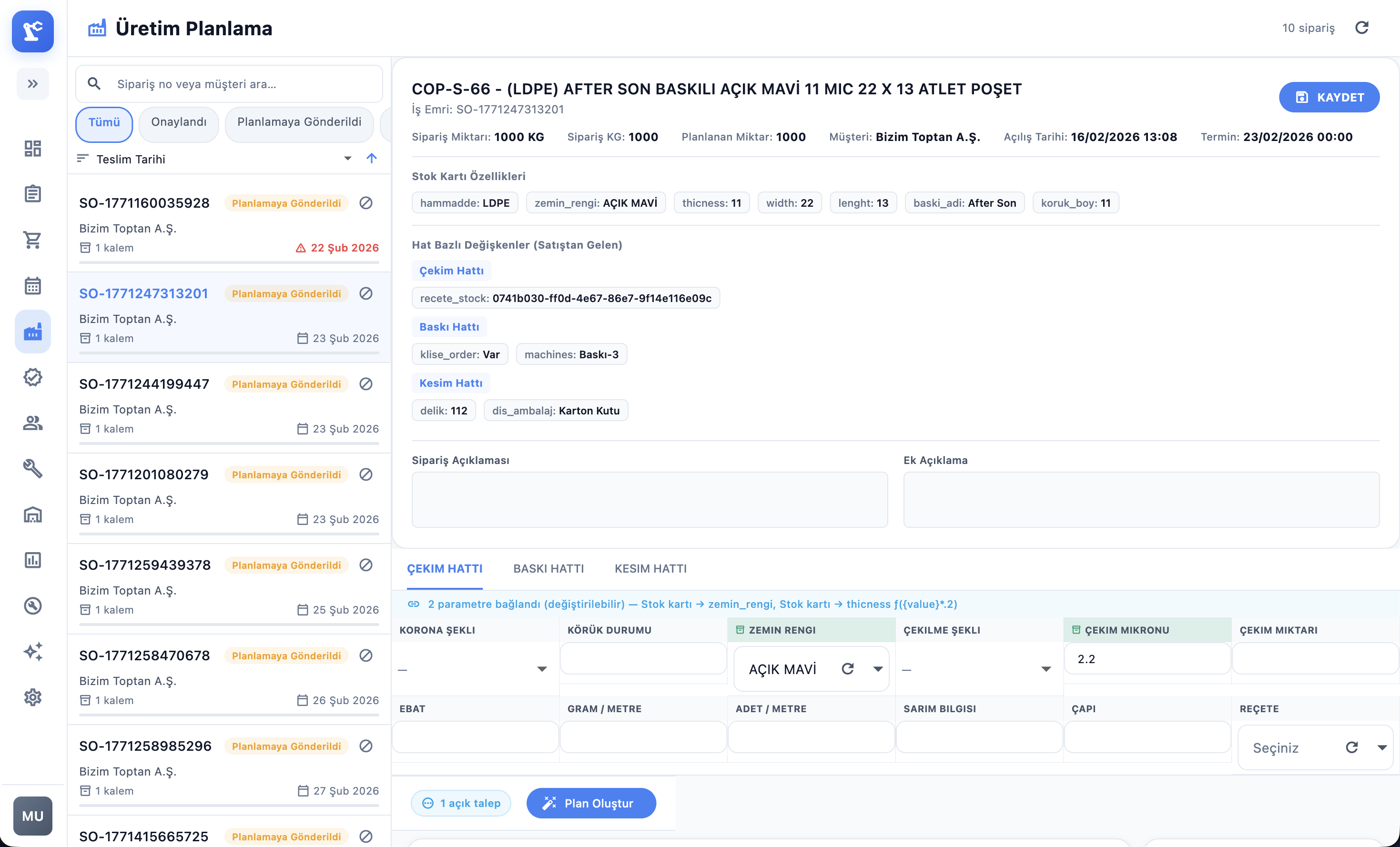Image resolution: width=1400 pixels, height=847 pixels.
Task: Click cancel icon for SO-1771244199447
Action: pyautogui.click(x=366, y=384)
